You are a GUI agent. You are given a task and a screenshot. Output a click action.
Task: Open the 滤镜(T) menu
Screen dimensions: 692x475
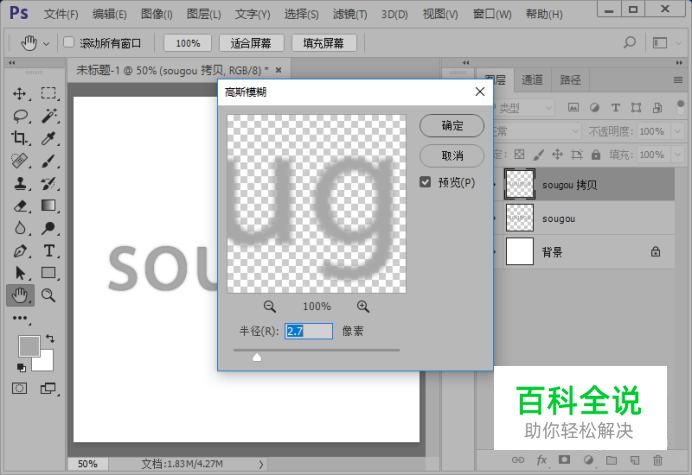click(350, 14)
